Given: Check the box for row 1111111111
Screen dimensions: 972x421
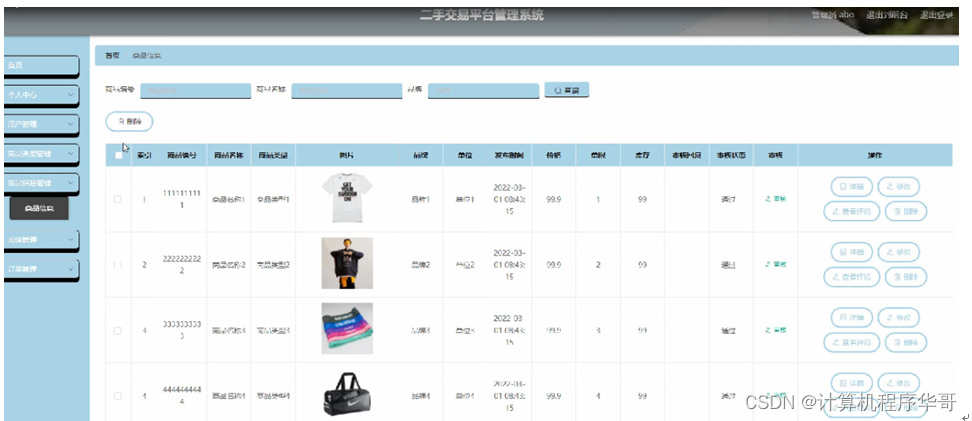Looking at the screenshot, I should [x=118, y=200].
